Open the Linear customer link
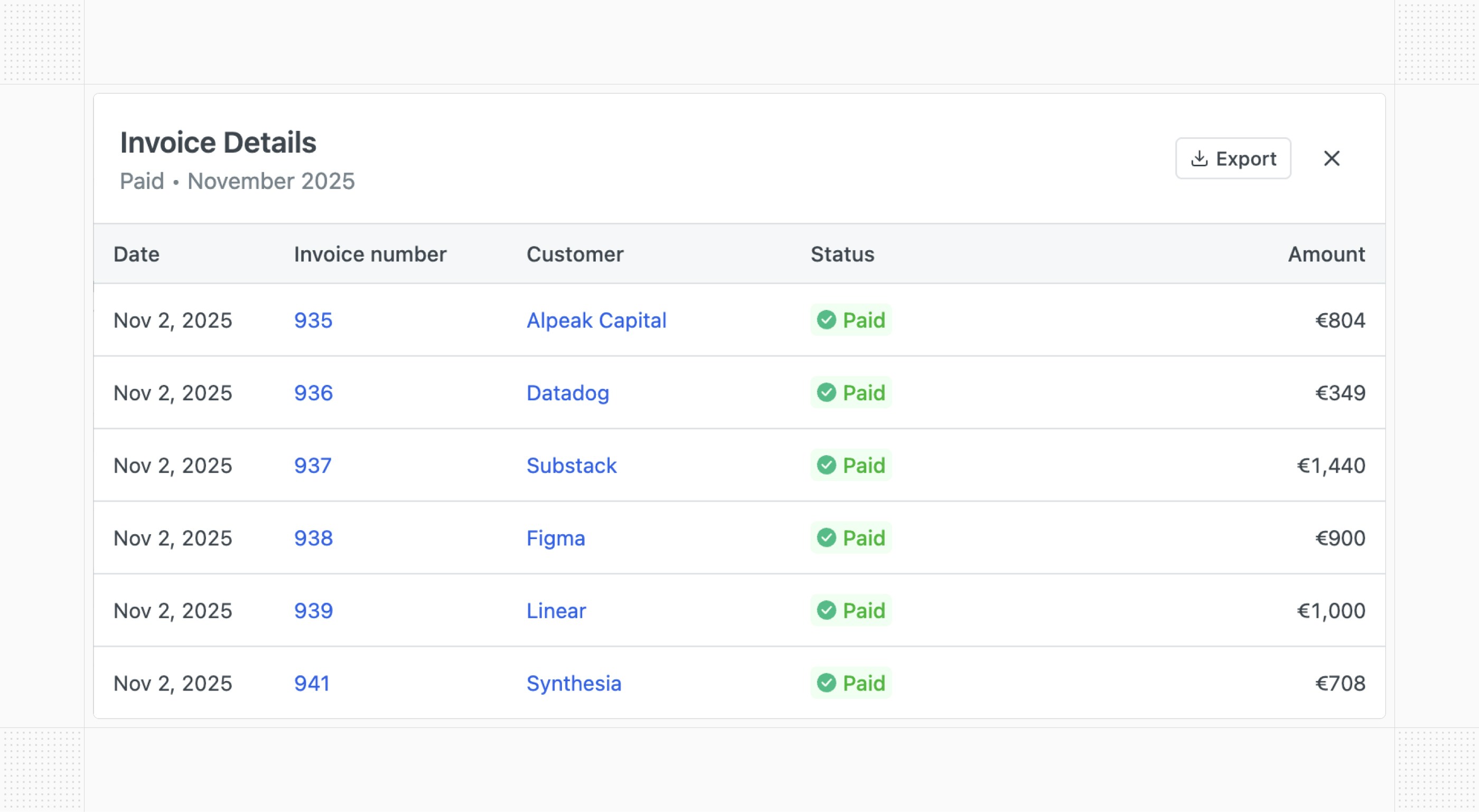The image size is (1479, 812). click(556, 610)
